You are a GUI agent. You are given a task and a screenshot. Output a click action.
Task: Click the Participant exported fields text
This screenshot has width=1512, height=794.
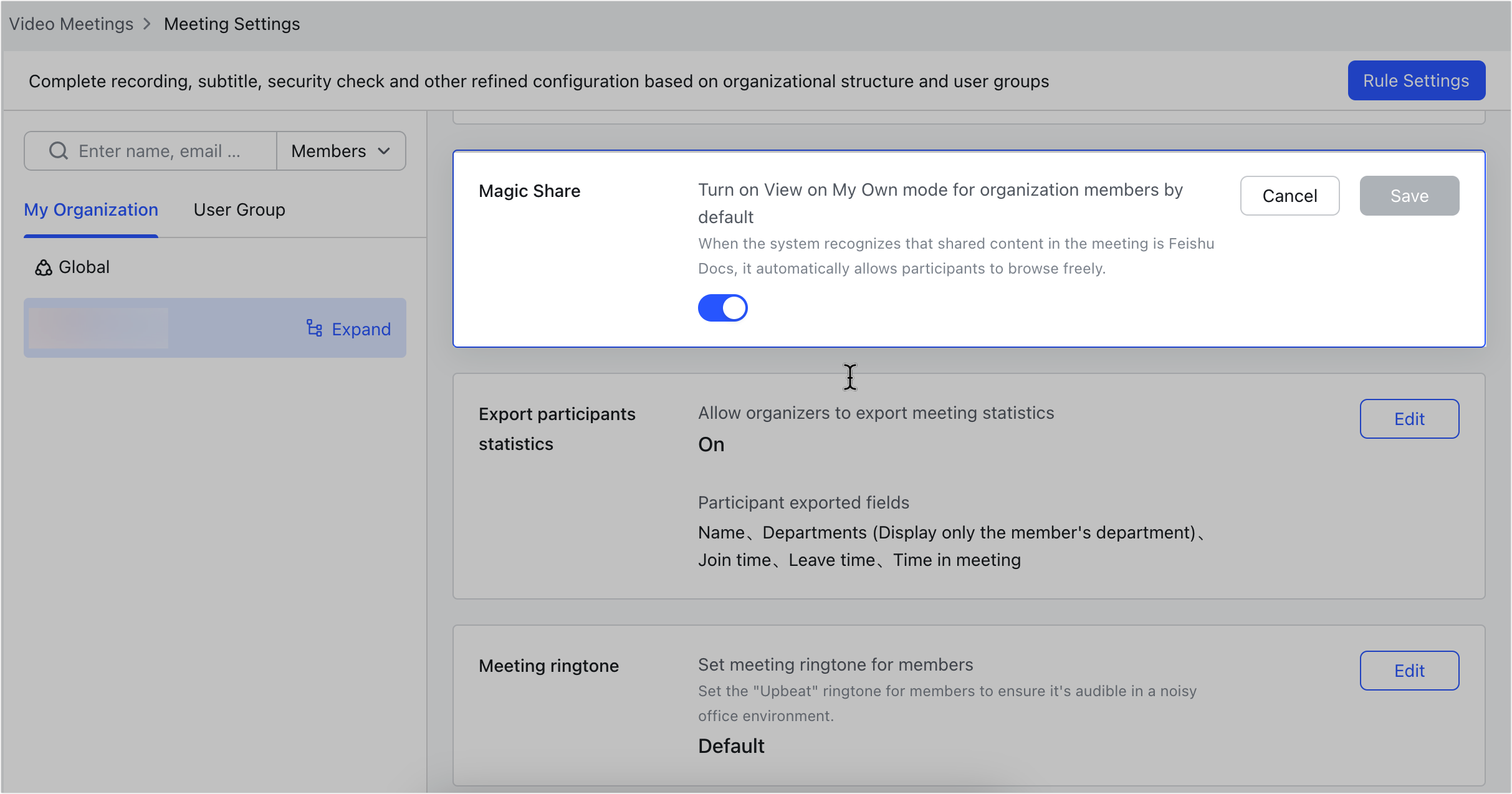[803, 502]
